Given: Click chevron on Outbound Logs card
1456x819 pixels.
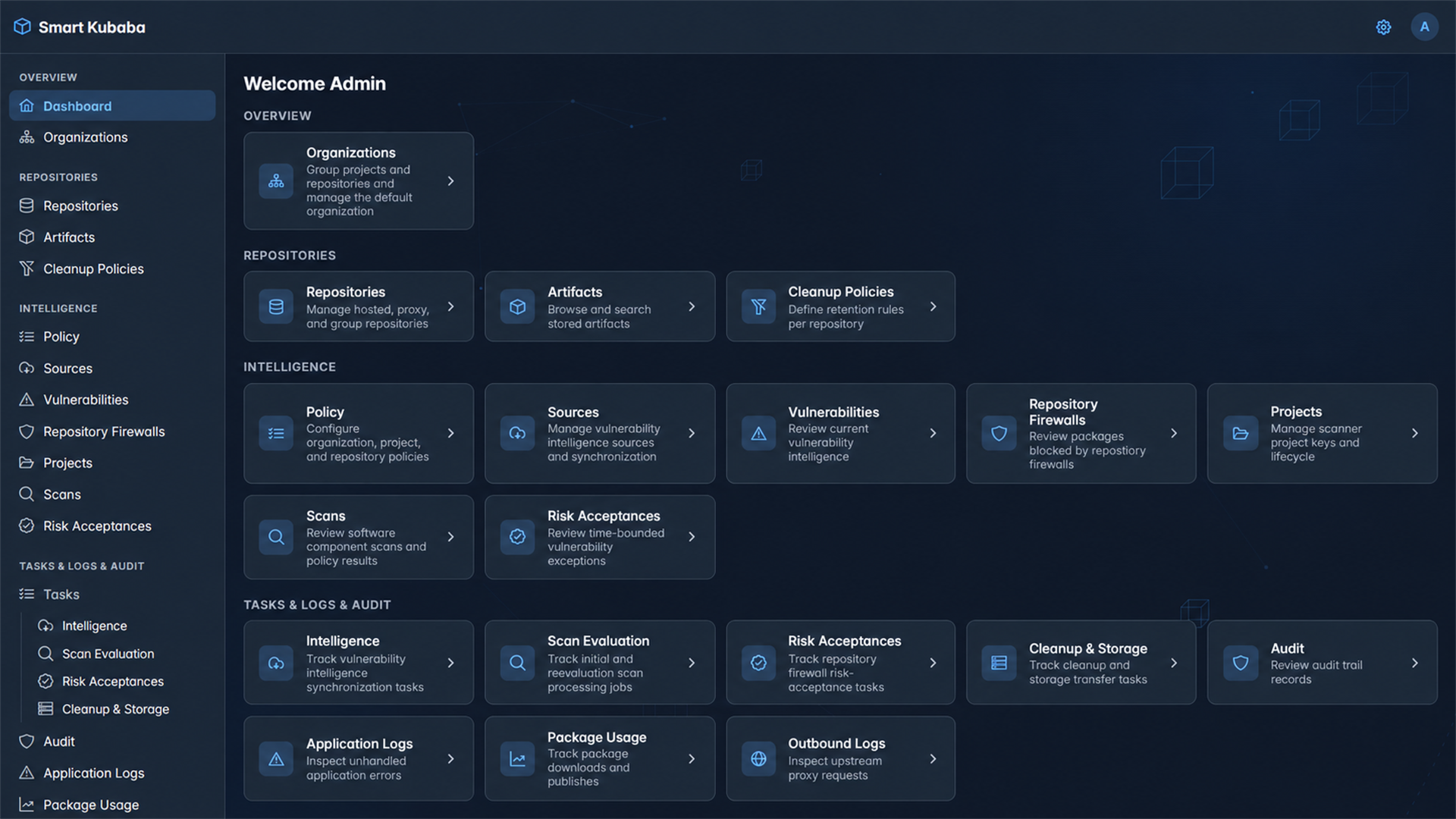Looking at the screenshot, I should tap(933, 759).
